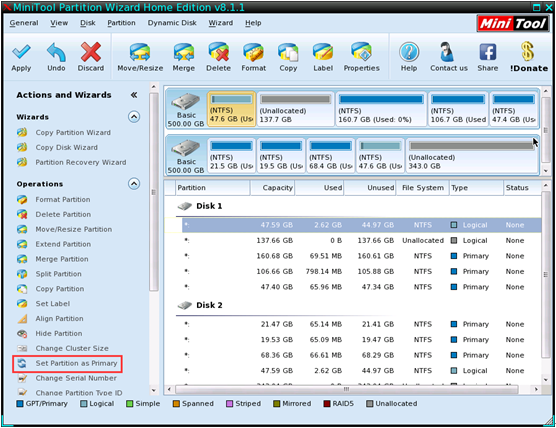Click the Delete toolbar icon
Screen dimensions: 556x428
click(x=218, y=52)
